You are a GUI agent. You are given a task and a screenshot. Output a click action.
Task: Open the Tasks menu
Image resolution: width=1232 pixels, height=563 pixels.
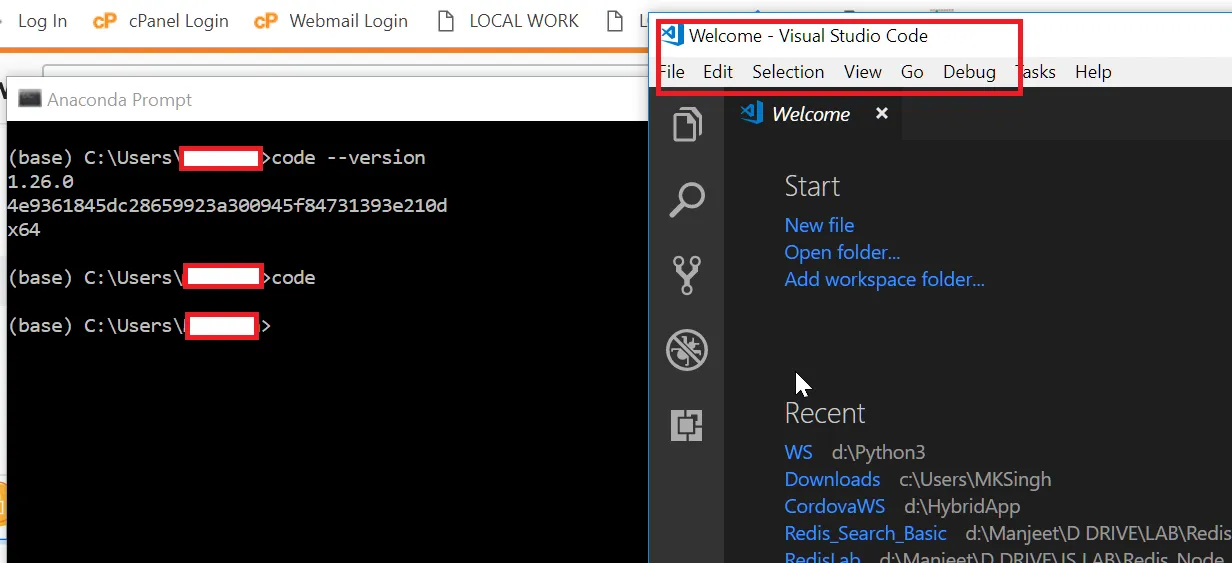(x=1037, y=72)
